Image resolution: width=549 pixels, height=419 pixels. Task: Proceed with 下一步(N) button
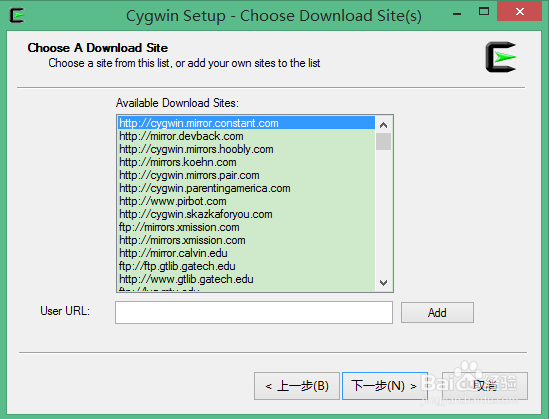click(x=385, y=386)
